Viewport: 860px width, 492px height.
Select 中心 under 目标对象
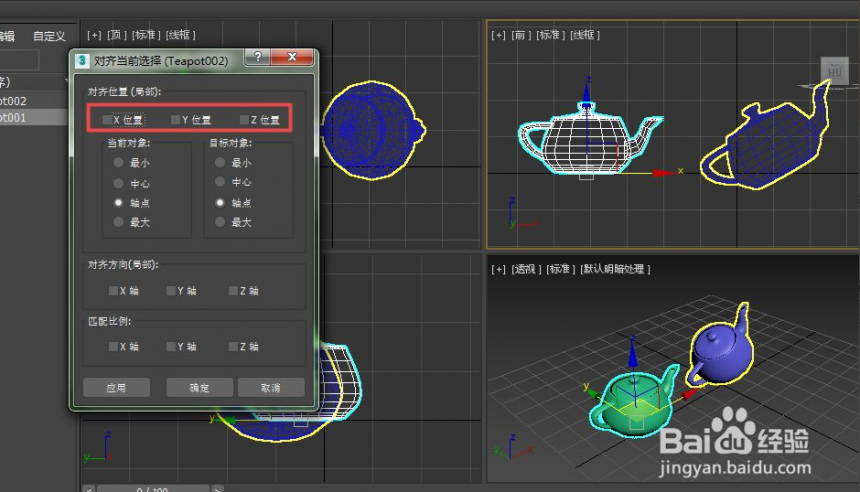point(220,182)
